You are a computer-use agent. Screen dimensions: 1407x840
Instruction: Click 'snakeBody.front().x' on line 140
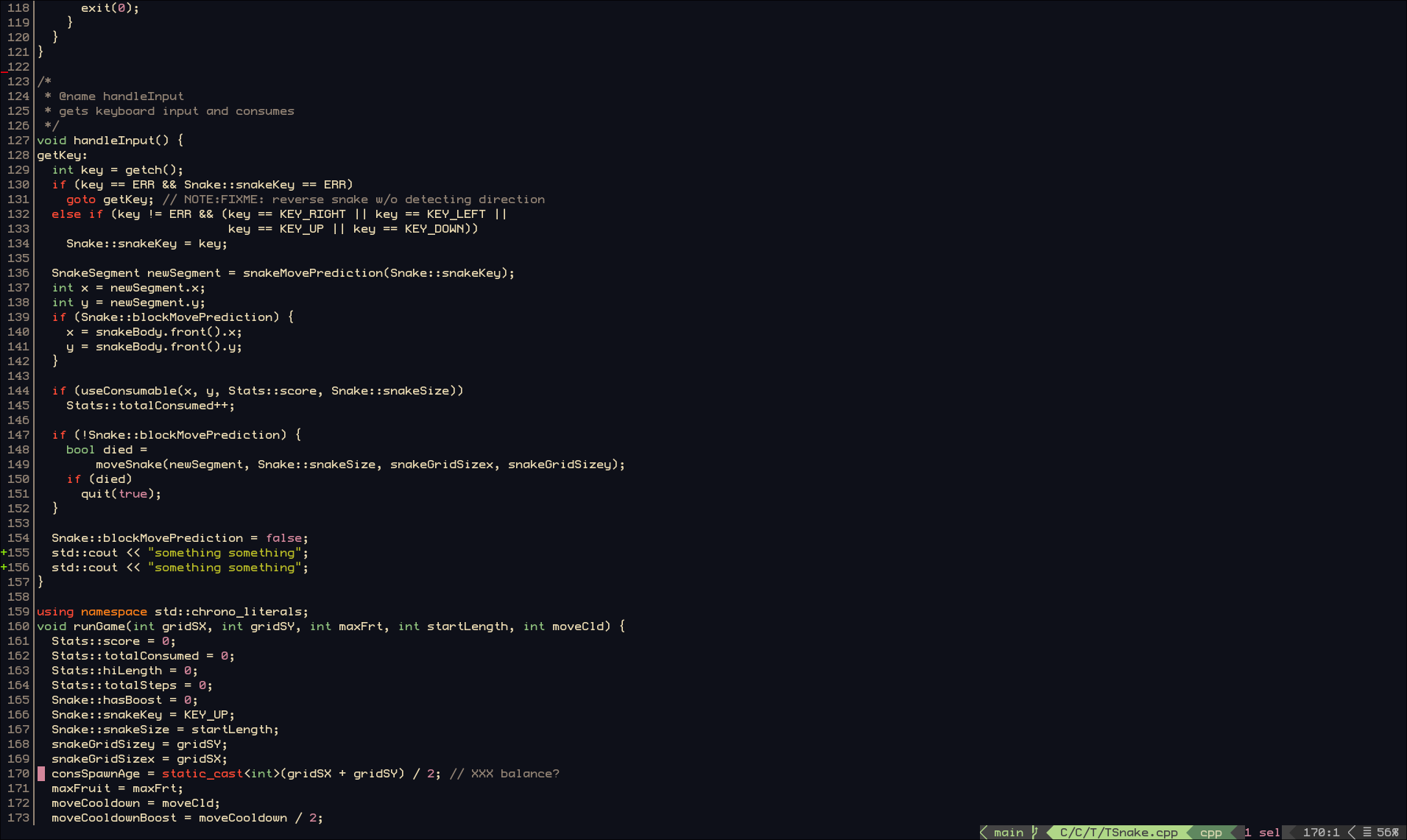point(165,331)
